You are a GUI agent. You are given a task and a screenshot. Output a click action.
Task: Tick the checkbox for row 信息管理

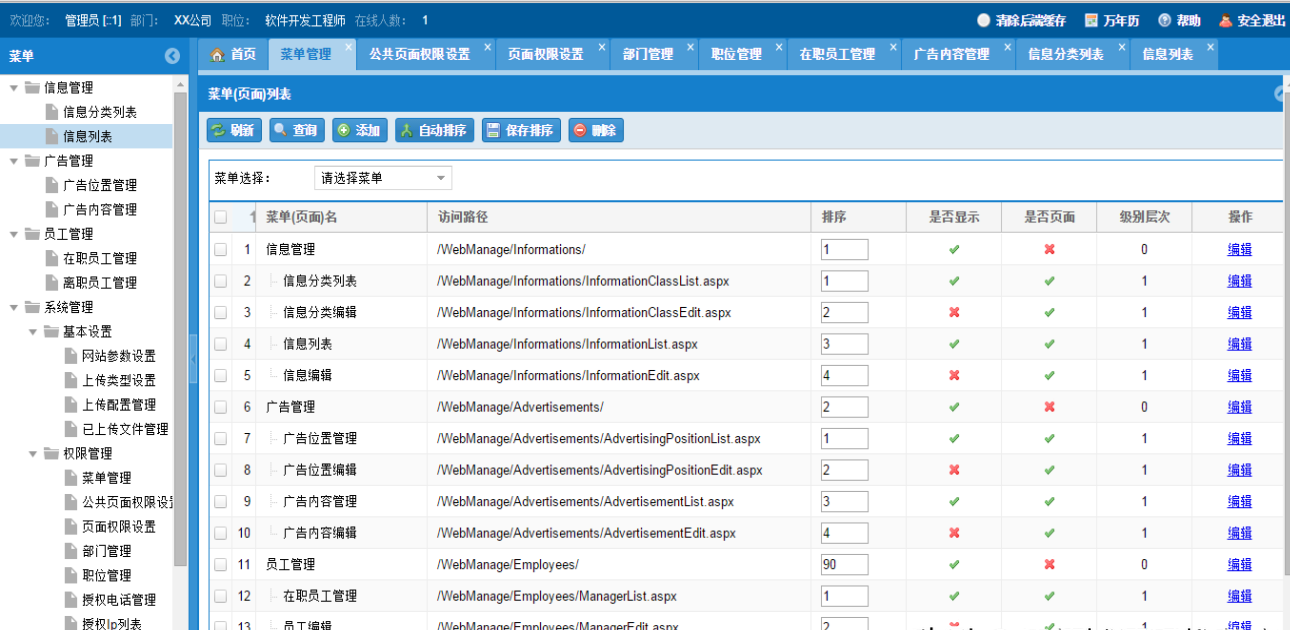click(220, 250)
